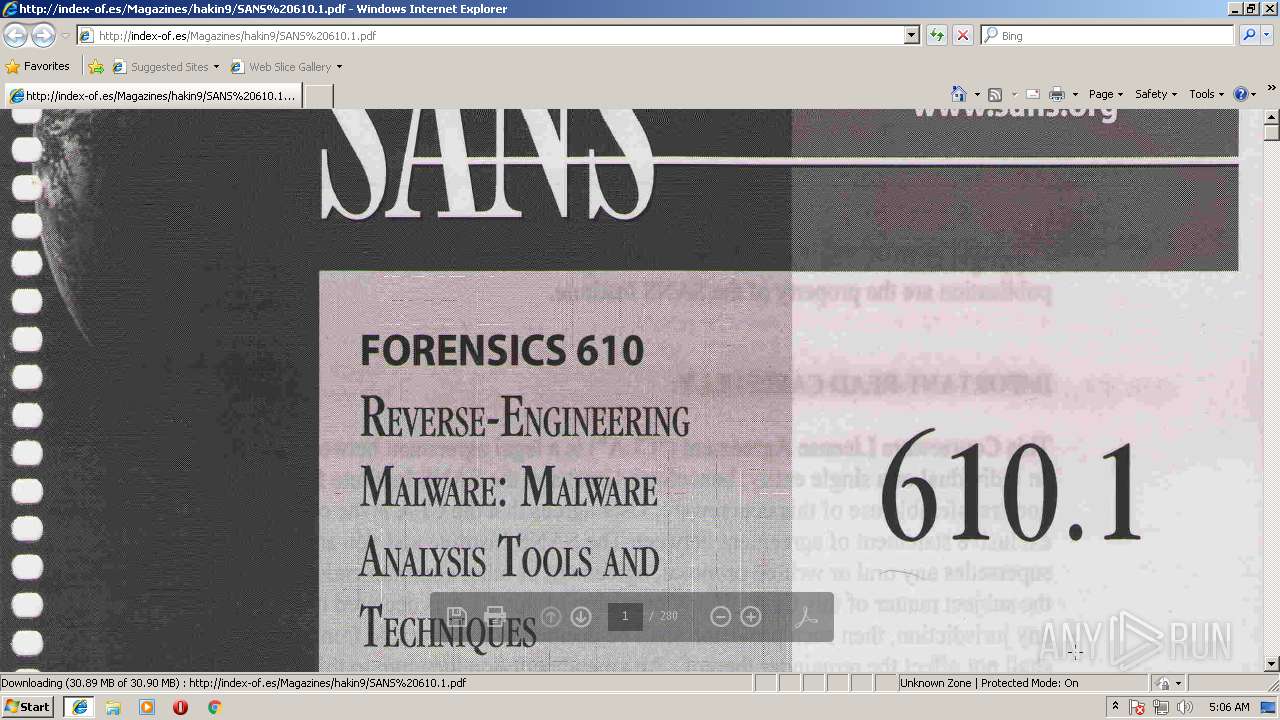1280x720 pixels.
Task: Open the Windows Explorer folder taskbar icon
Action: click(113, 707)
